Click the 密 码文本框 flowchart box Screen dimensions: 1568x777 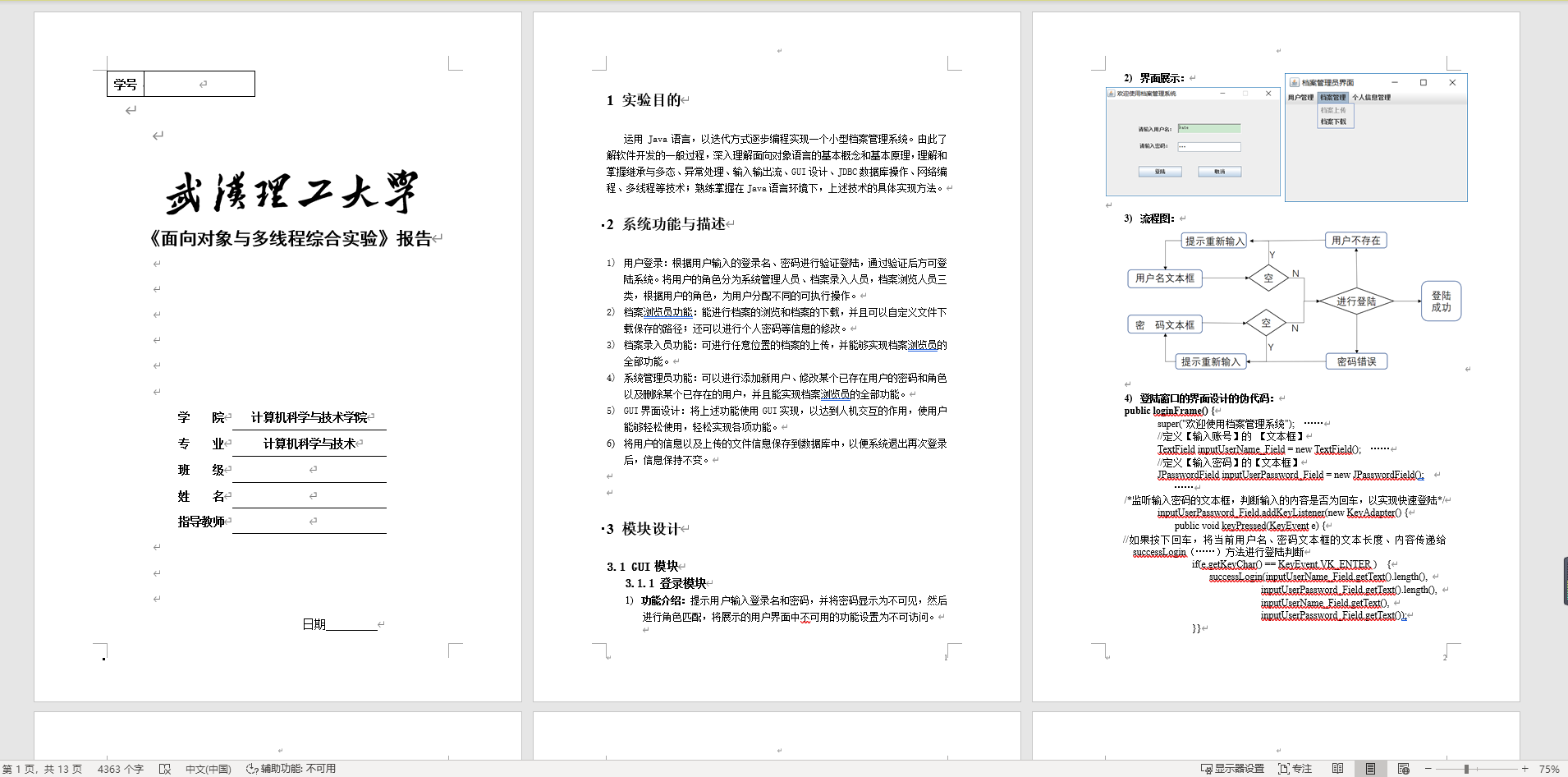click(1165, 325)
